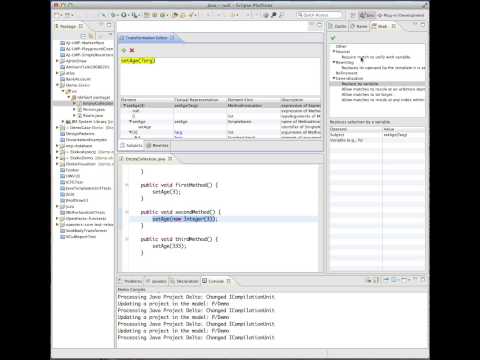Image resolution: width=480 pixels, height=360 pixels.
Task: Collapse the firstMethod code fold marker
Action: click(x=127, y=185)
